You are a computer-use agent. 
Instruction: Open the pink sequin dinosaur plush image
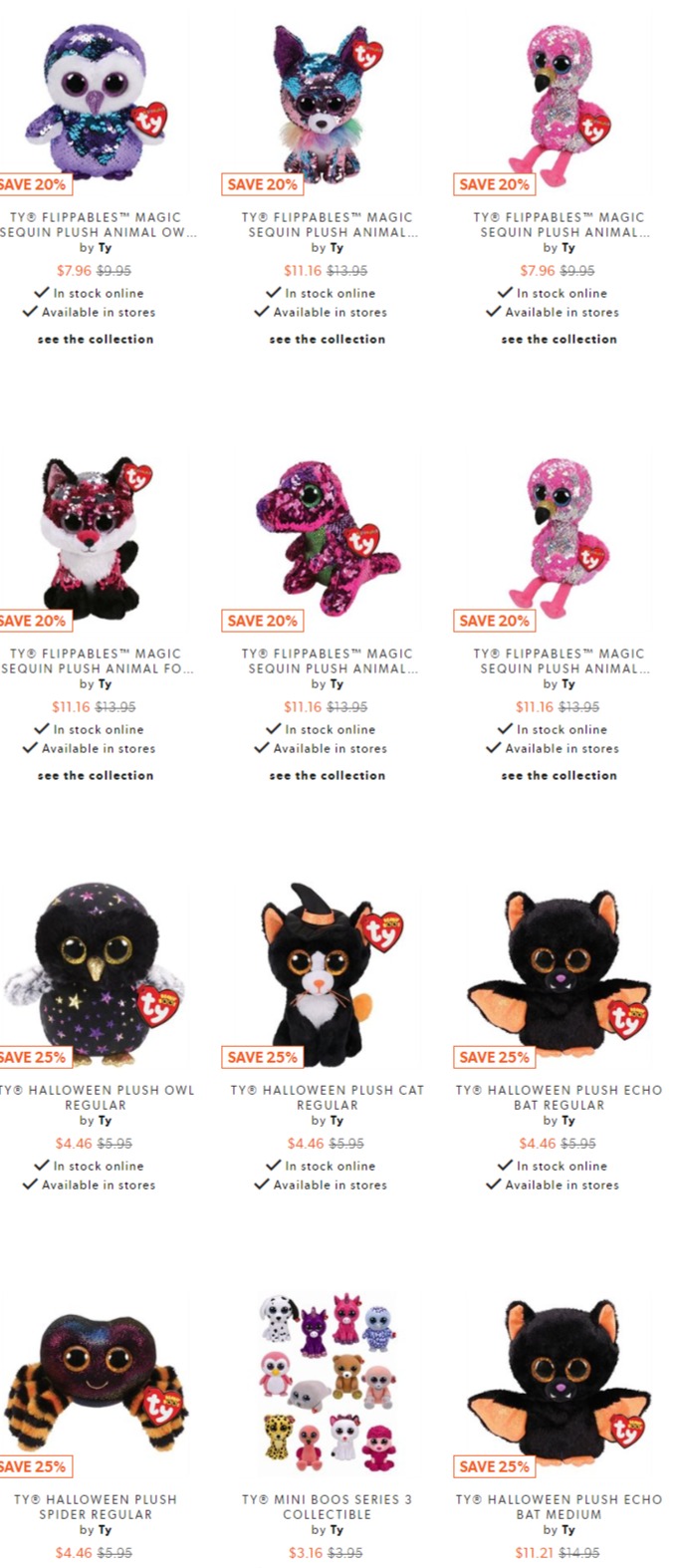coord(327,541)
